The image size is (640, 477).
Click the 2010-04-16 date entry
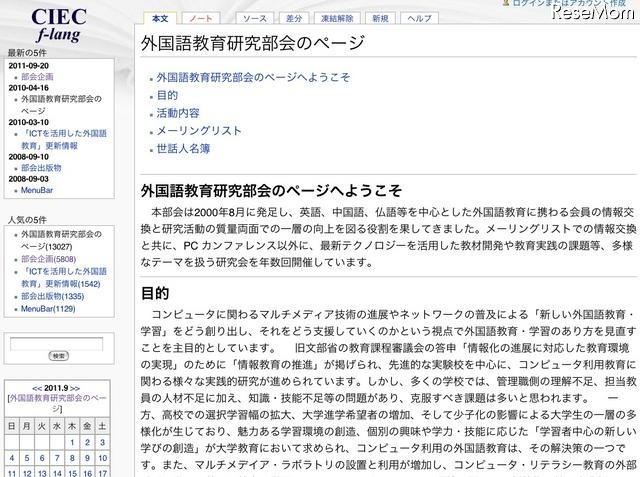tap(29, 88)
